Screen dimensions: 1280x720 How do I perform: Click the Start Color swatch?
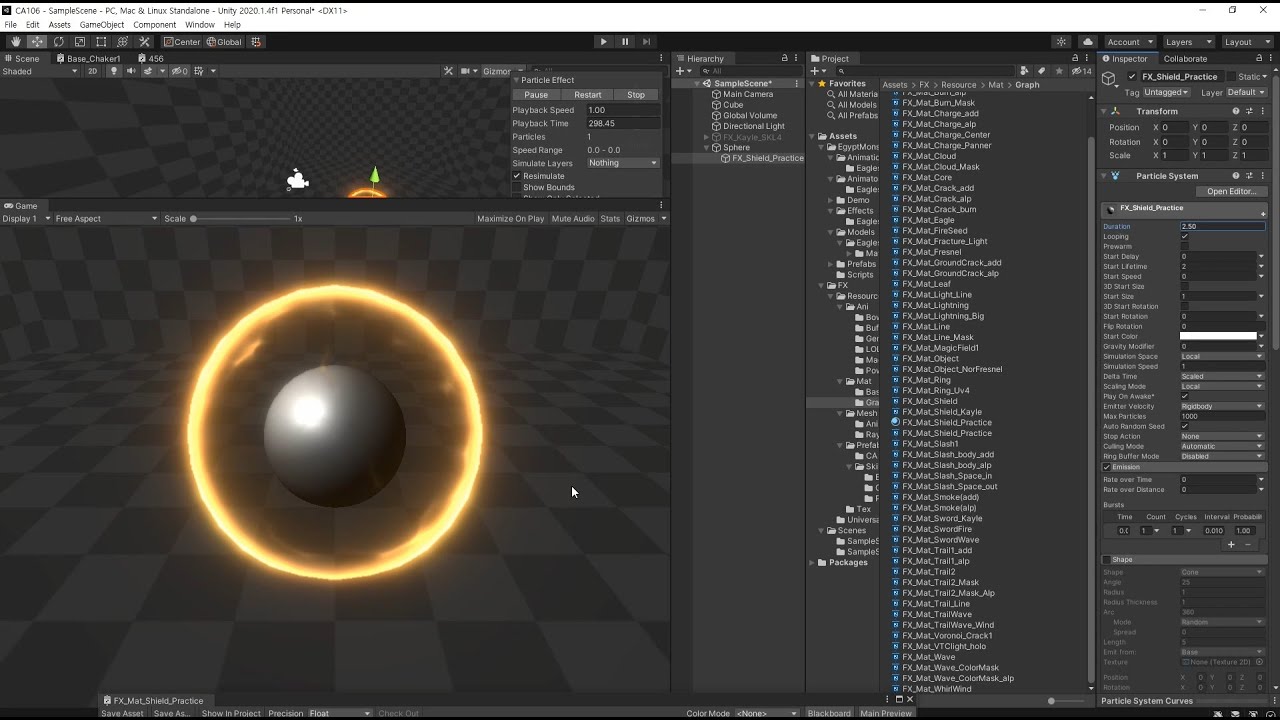click(1218, 337)
